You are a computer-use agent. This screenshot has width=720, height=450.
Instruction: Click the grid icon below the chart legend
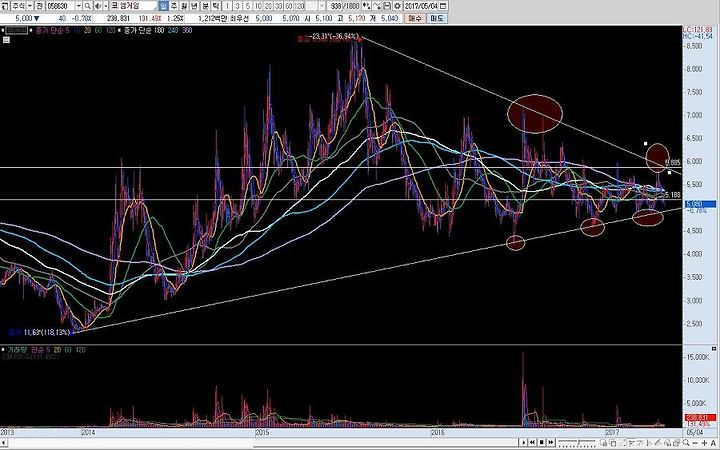pyautogui.click(x=6, y=40)
